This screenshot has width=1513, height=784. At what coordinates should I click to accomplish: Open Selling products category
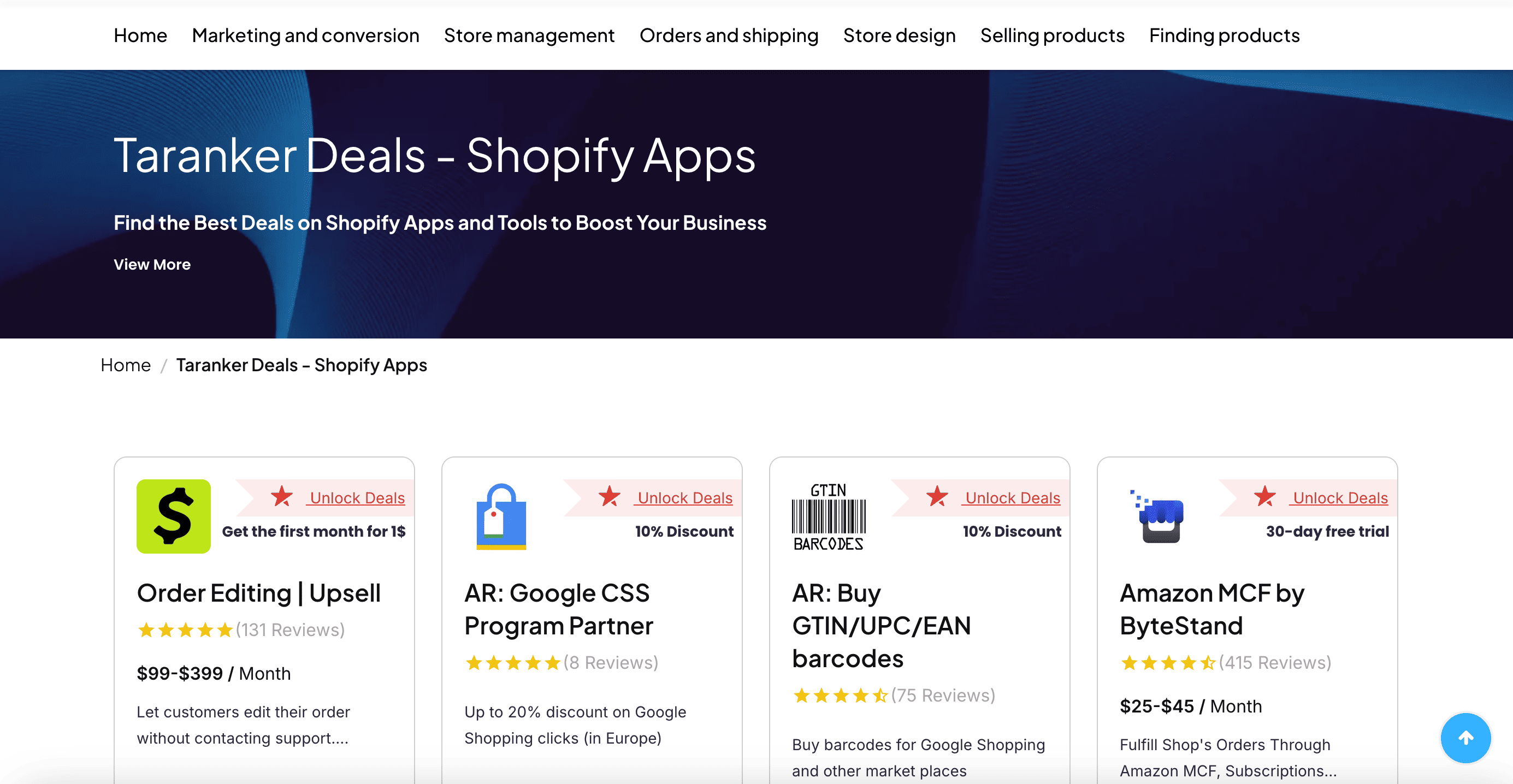pos(1053,35)
